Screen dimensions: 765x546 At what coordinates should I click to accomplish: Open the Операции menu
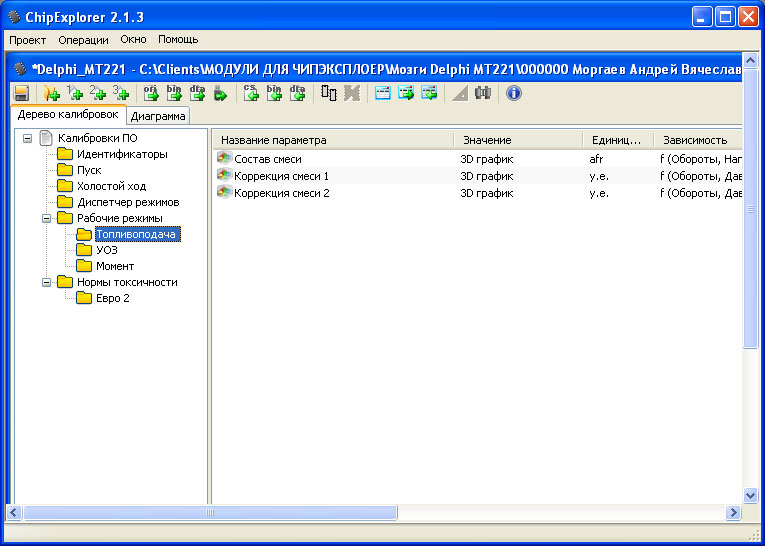pos(84,40)
